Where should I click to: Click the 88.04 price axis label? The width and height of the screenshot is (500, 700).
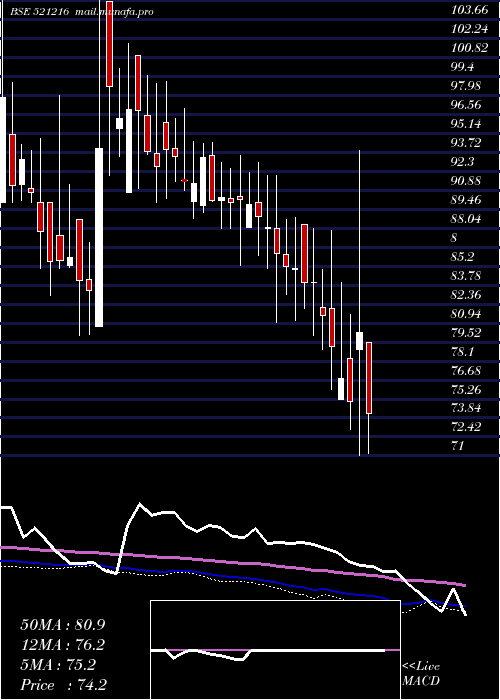point(467,219)
